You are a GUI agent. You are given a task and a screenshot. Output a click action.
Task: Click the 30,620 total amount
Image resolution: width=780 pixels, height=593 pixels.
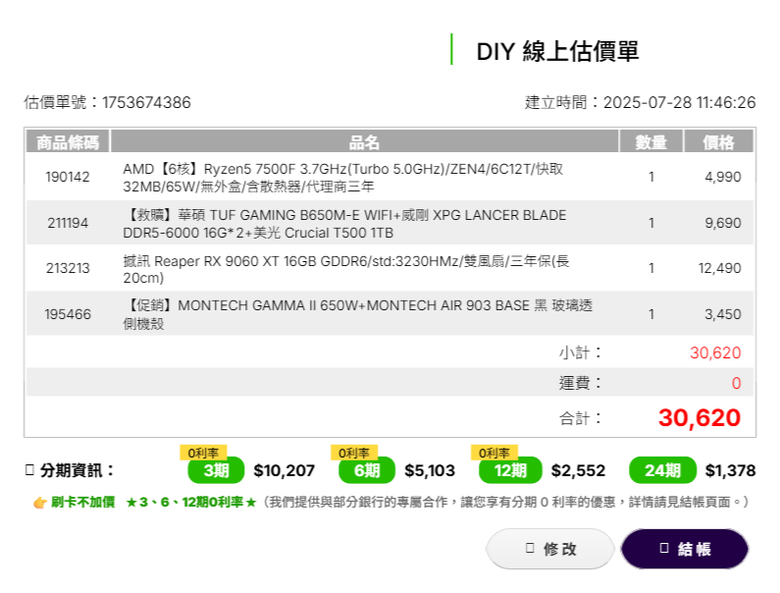pos(699,417)
